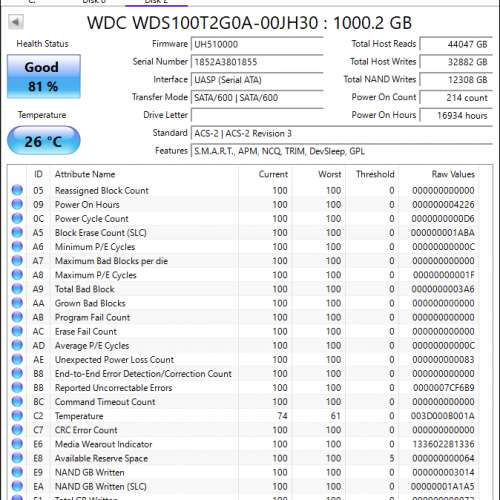Click the 26 °C temperature button
The width and height of the screenshot is (500, 500).
click(44, 140)
